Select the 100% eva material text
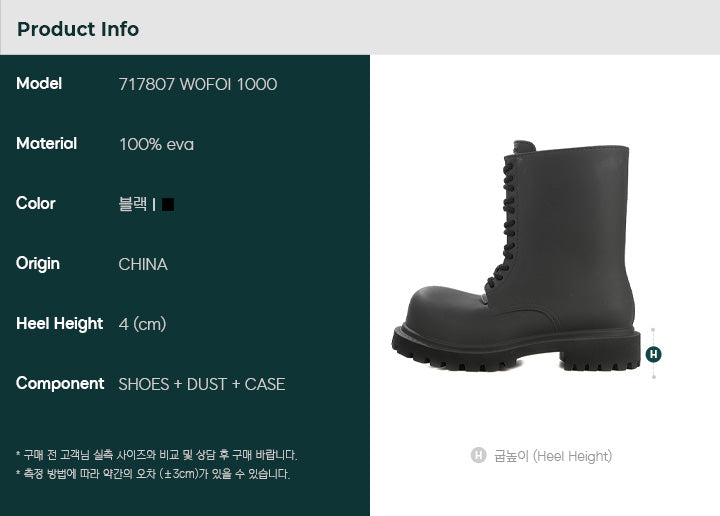 (x=157, y=144)
